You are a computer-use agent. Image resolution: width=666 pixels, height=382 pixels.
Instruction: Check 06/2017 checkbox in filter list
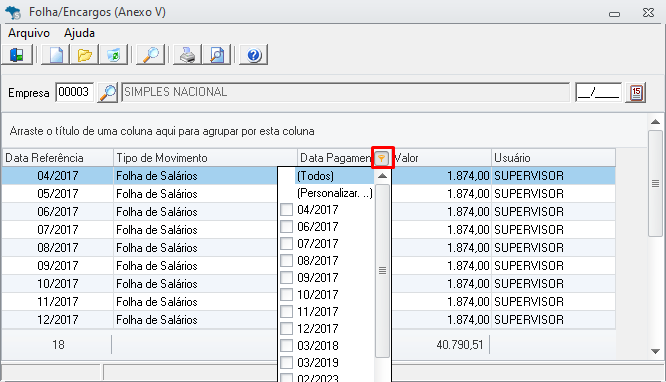coord(287,226)
